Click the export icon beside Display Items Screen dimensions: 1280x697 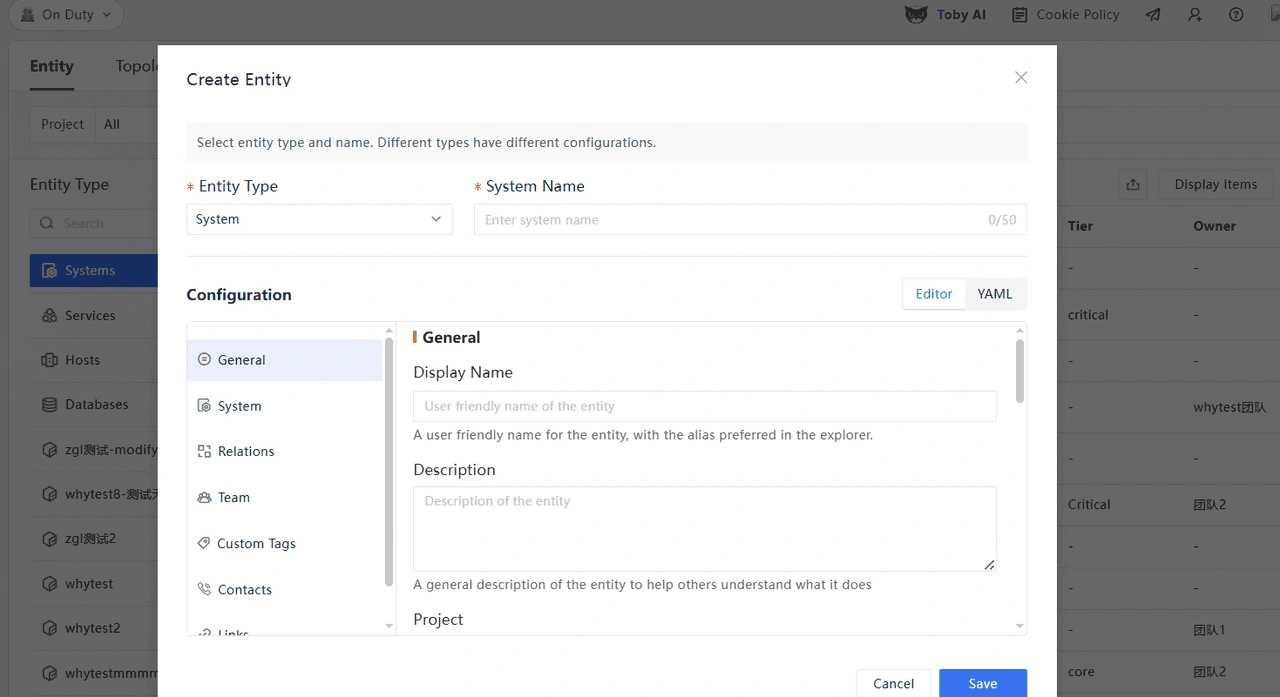coord(1133,184)
